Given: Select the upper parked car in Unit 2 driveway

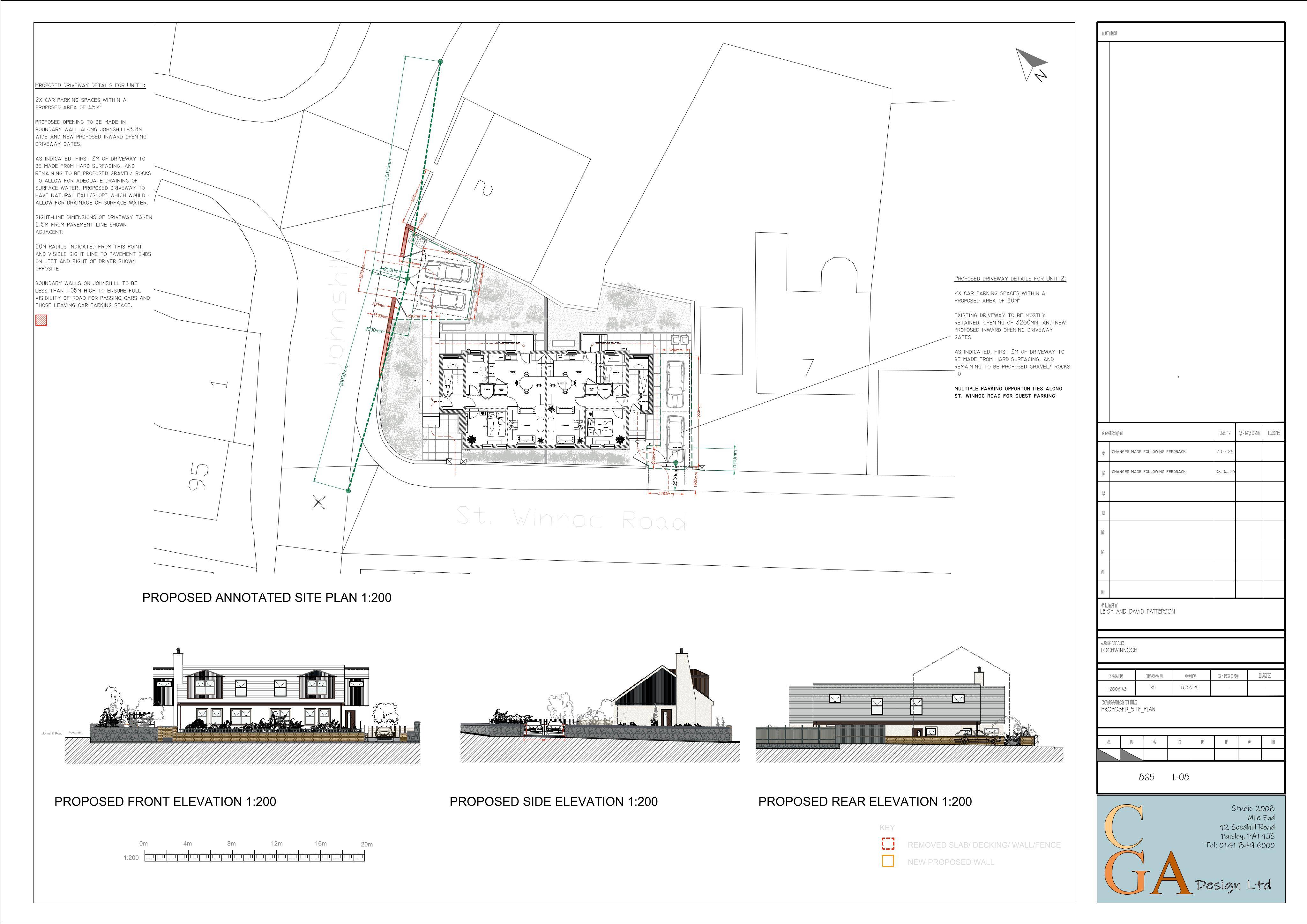Looking at the screenshot, I should (x=676, y=384).
